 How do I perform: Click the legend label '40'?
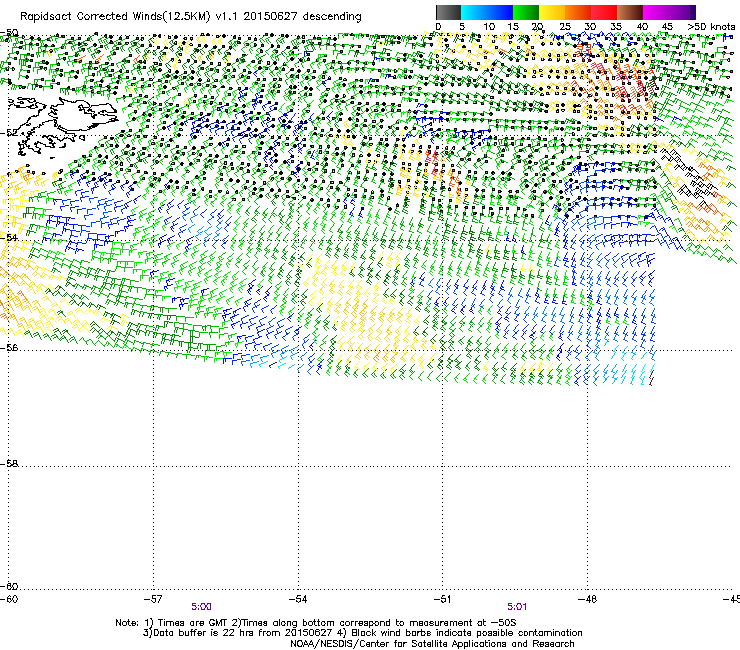[642, 26]
